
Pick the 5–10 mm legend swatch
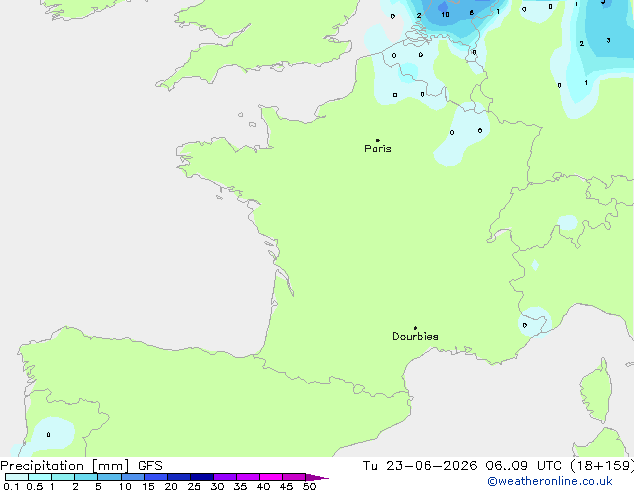click(110, 477)
